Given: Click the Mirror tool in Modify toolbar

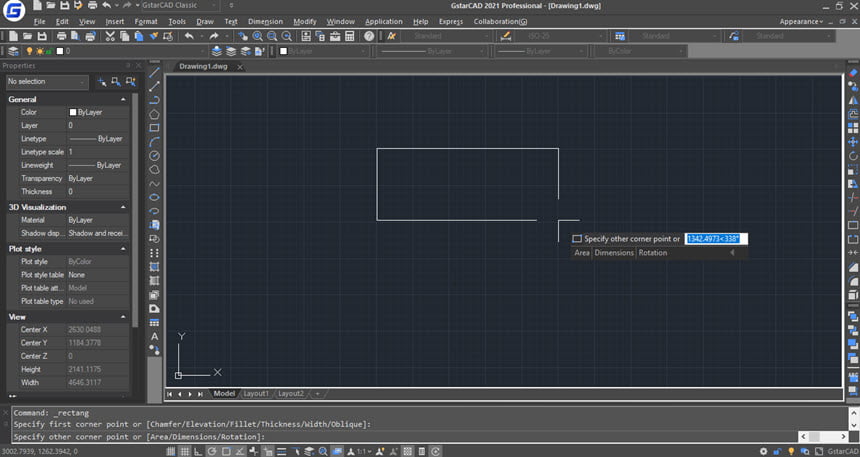Looking at the screenshot, I should click(x=853, y=100).
